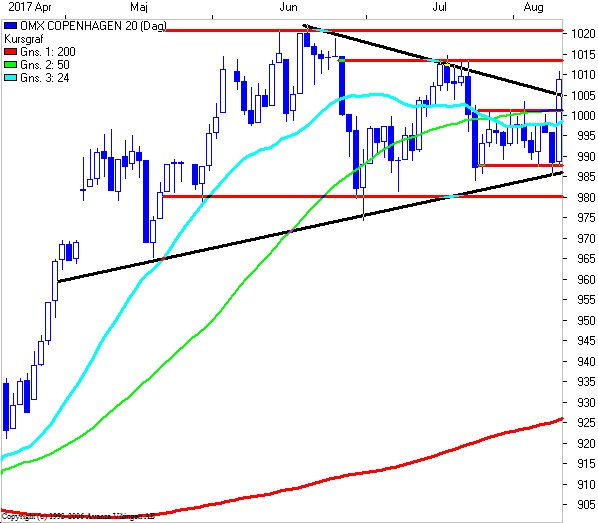
Task: Click the 2017 Apr axis label
Action: point(30,6)
